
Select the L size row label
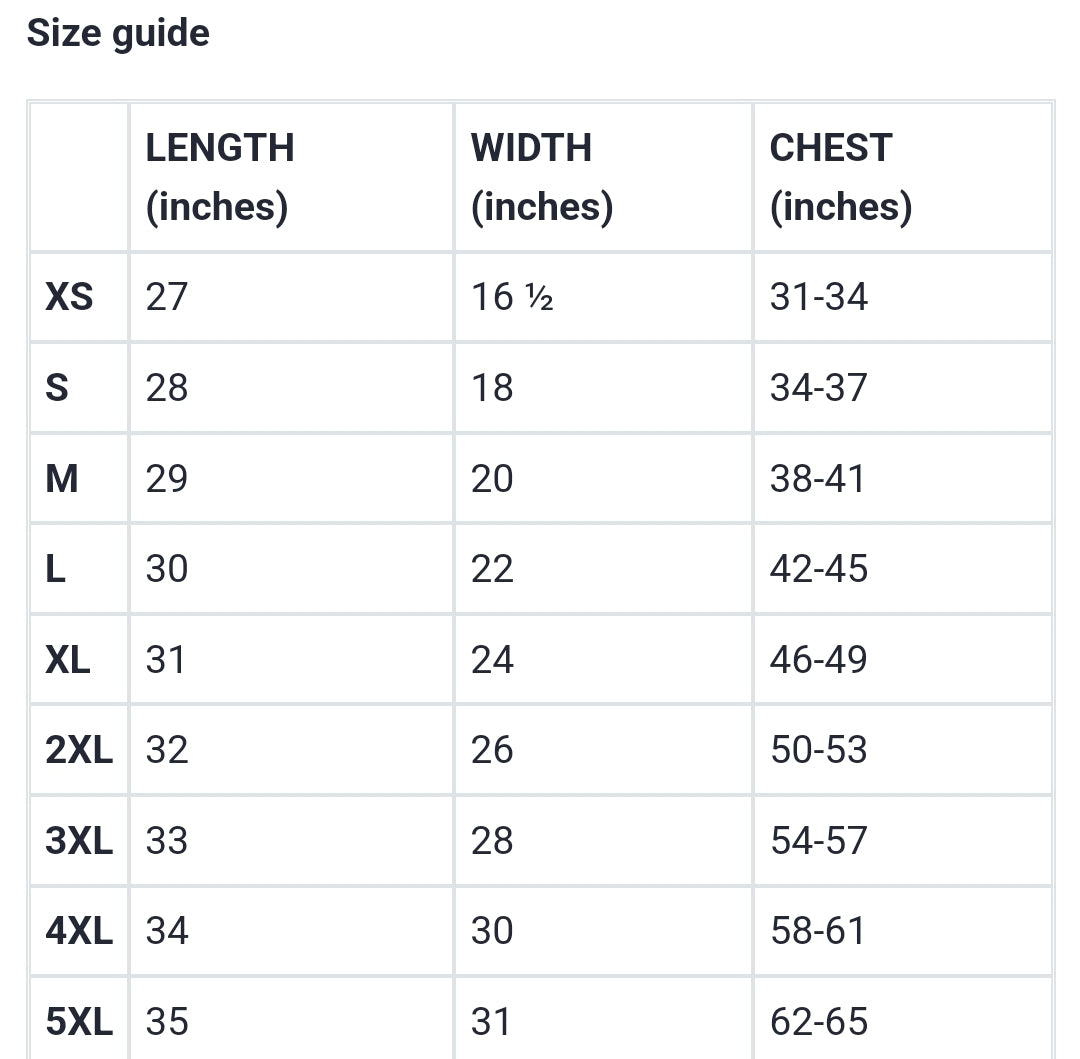[x=56, y=569]
